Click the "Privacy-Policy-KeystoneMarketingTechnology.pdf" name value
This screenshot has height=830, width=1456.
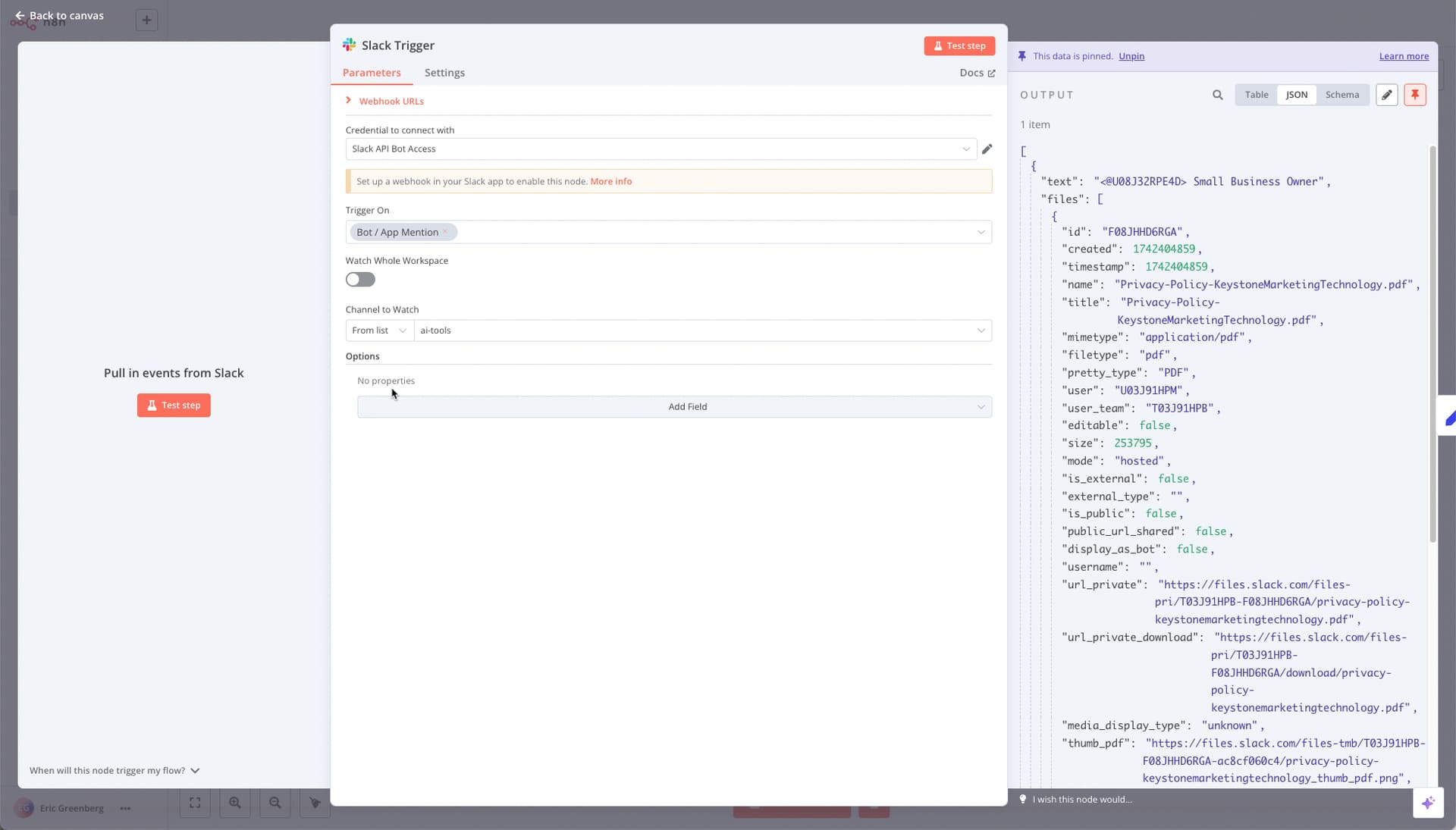pyautogui.click(x=1264, y=284)
